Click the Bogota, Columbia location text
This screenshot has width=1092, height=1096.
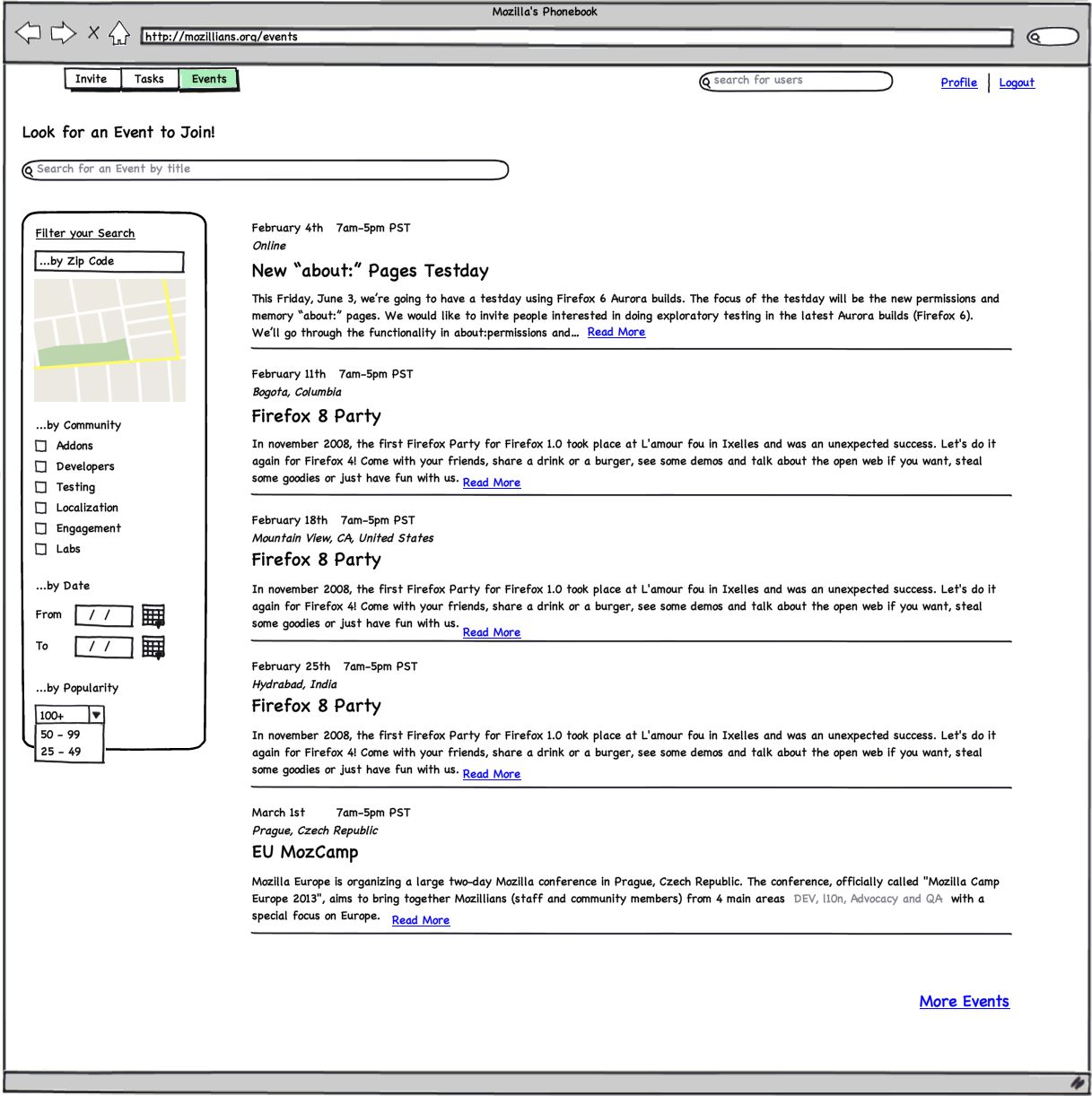pos(297,392)
